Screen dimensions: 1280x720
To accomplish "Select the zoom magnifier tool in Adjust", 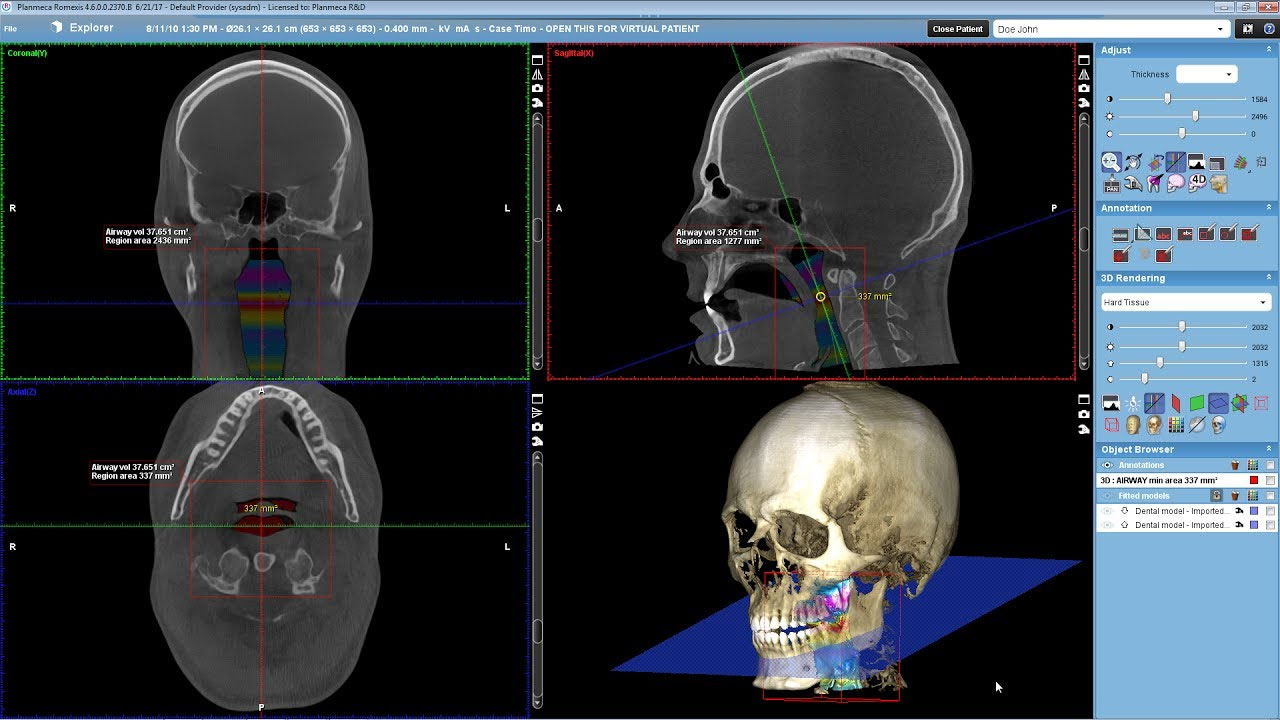I will [1111, 162].
